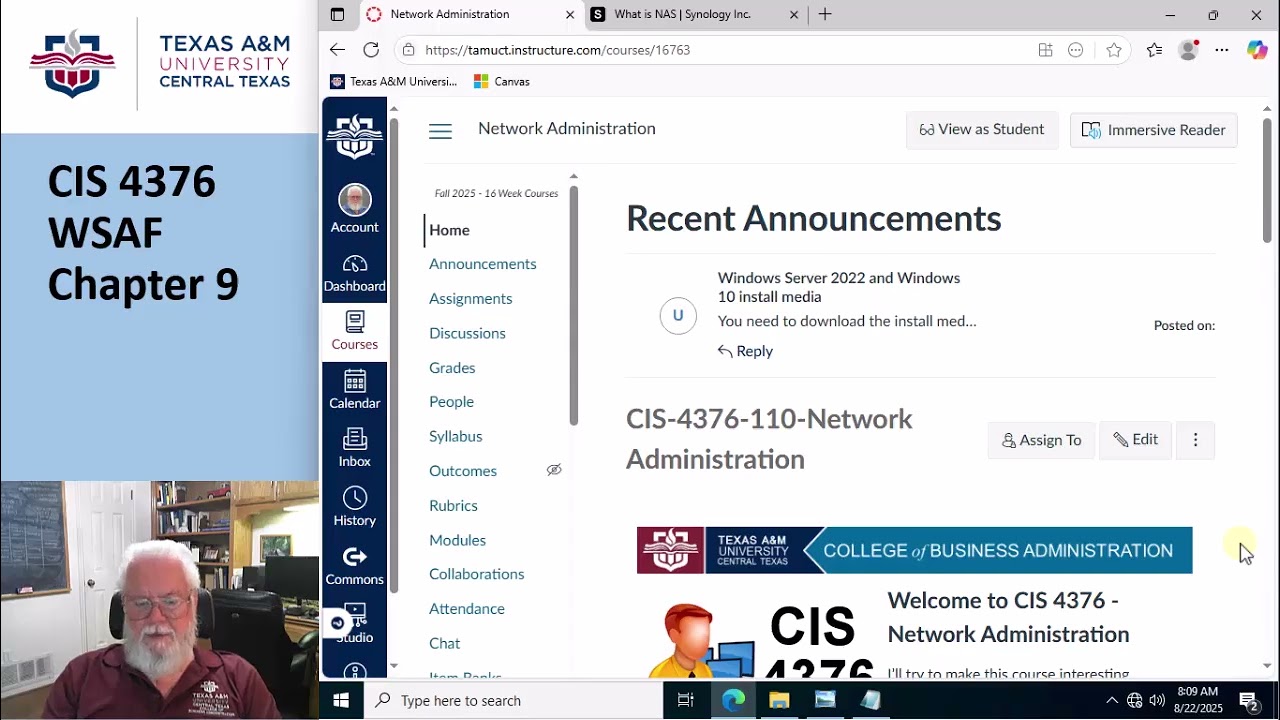Open the notification center icon
This screenshot has height=720, width=1280.
[x=1249, y=700]
